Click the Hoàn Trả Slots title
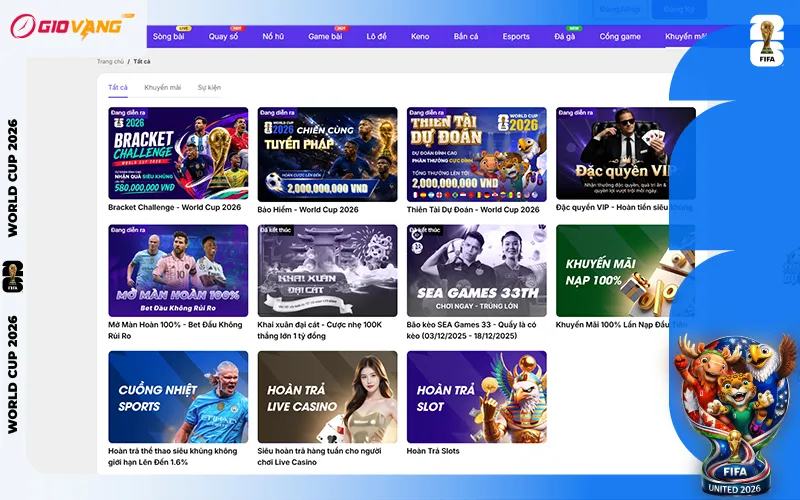Viewport: 800px width, 500px height. pyautogui.click(x=433, y=451)
